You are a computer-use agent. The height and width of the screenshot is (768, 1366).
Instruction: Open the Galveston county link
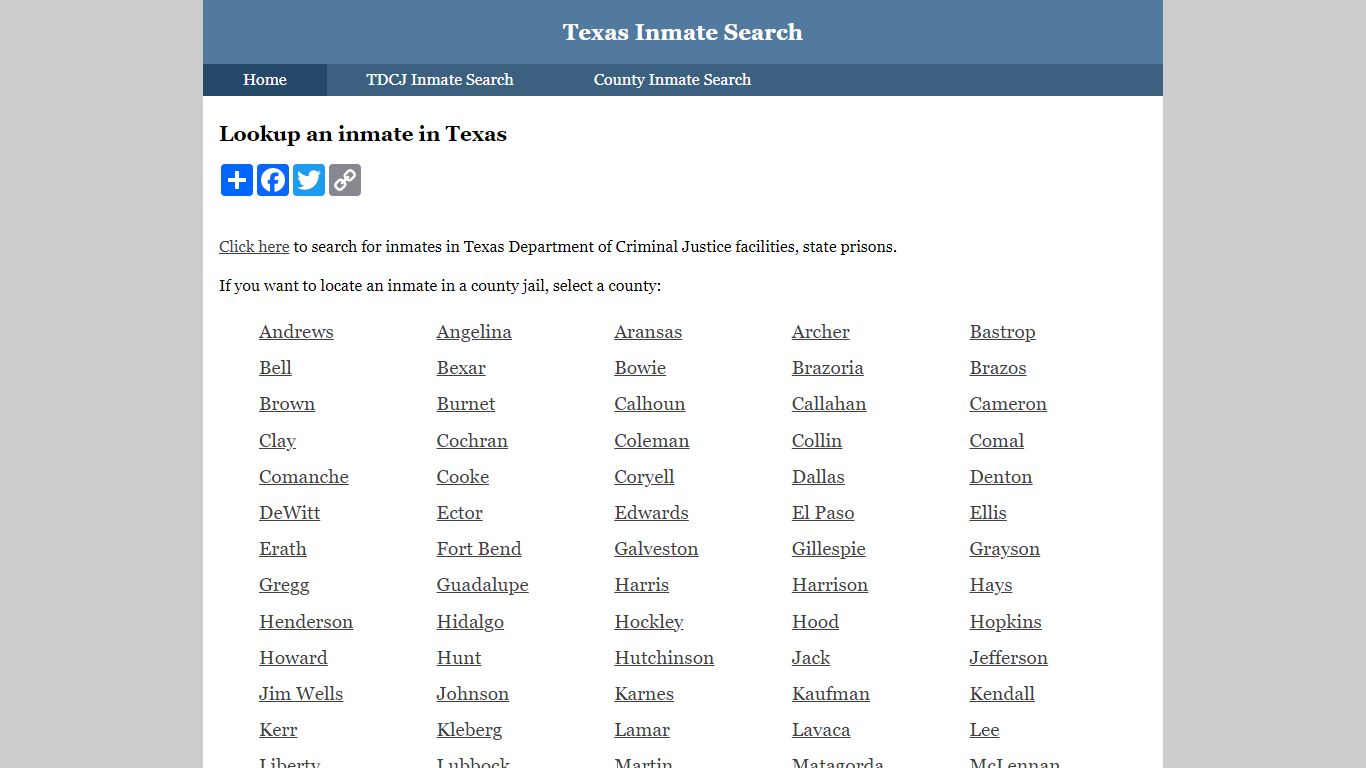tap(656, 549)
